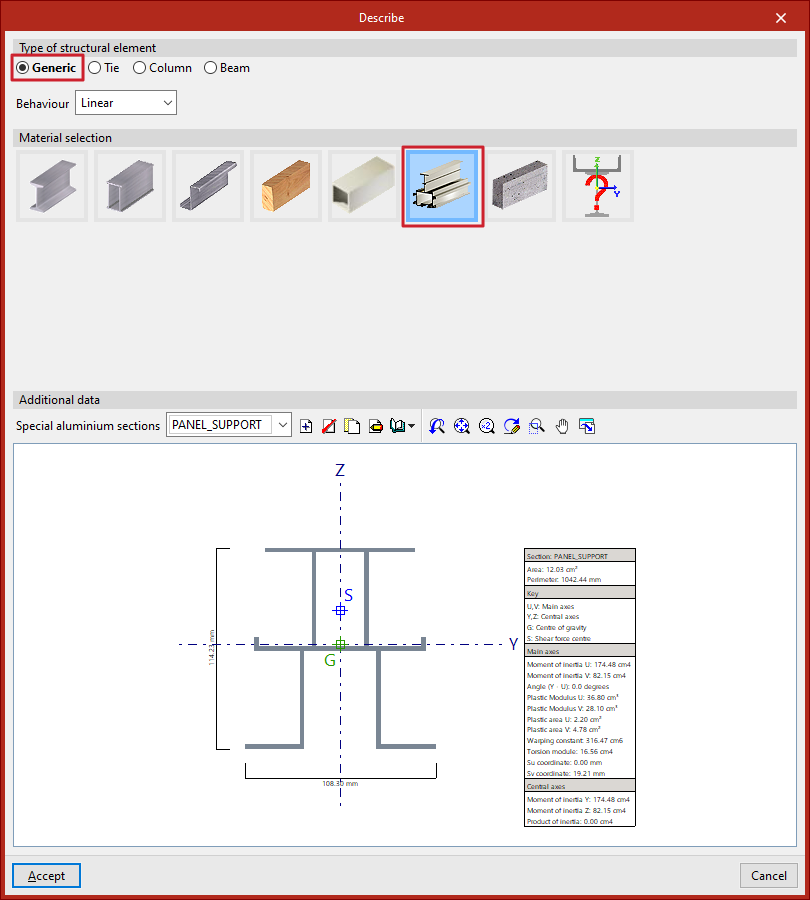810x900 pixels.
Task: Select extruded aluminium hollow section material
Action: pyautogui.click(x=364, y=186)
